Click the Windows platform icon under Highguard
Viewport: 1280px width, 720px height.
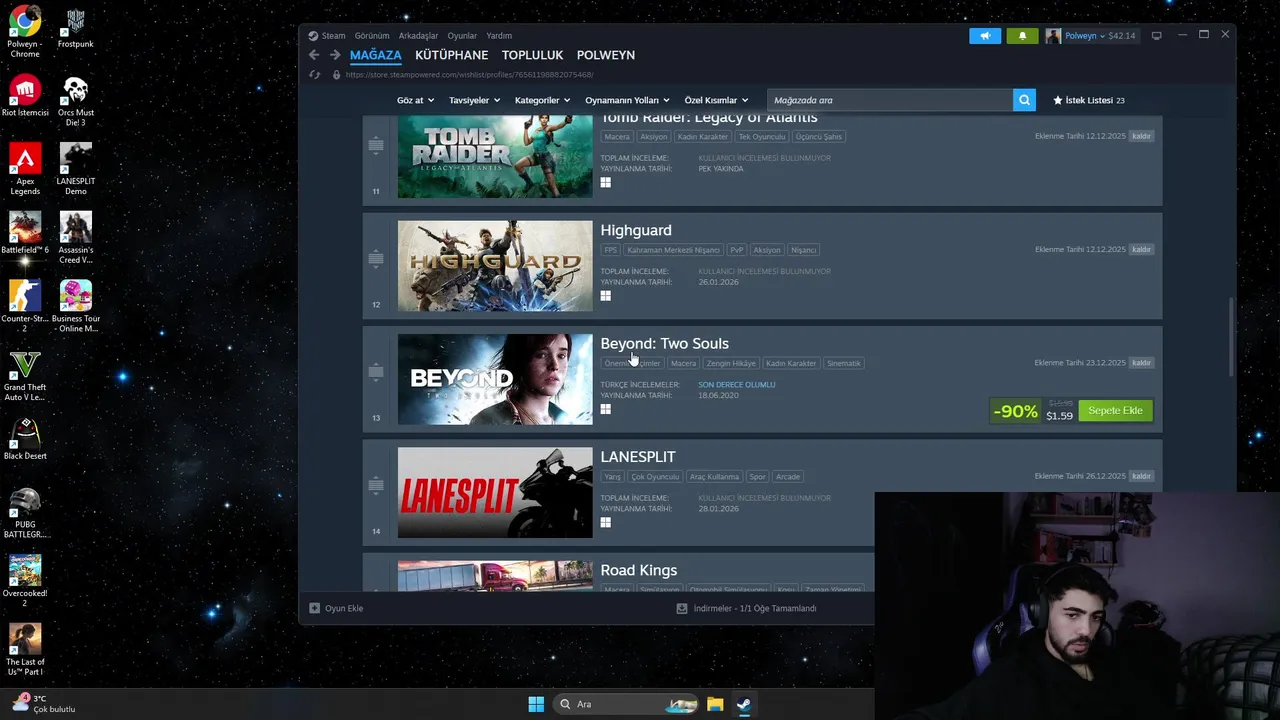[605, 296]
